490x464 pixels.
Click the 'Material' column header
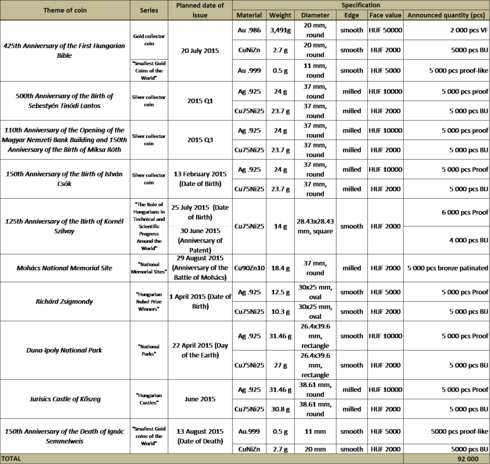coord(249,15)
